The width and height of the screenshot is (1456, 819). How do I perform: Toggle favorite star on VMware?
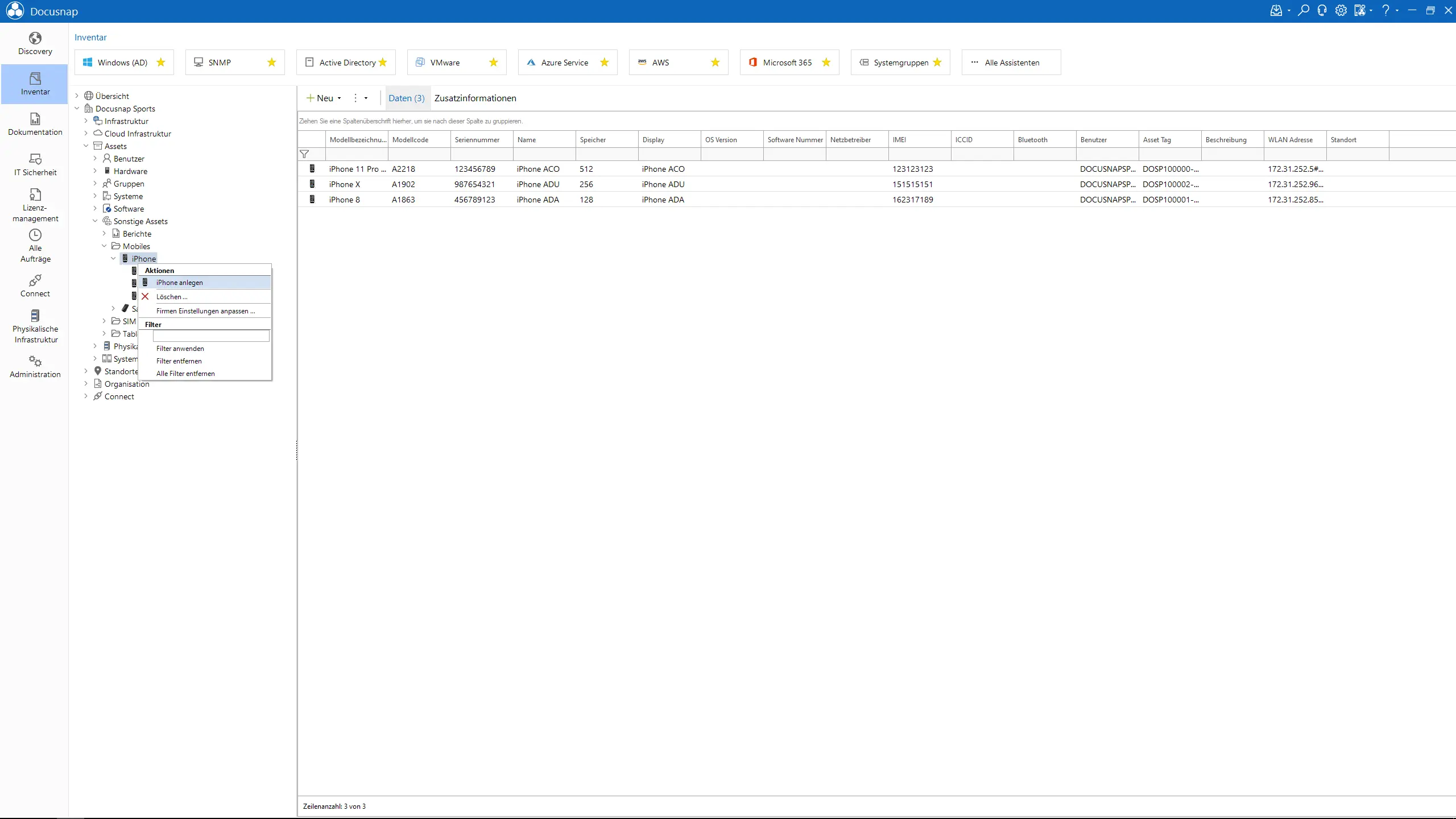(494, 63)
